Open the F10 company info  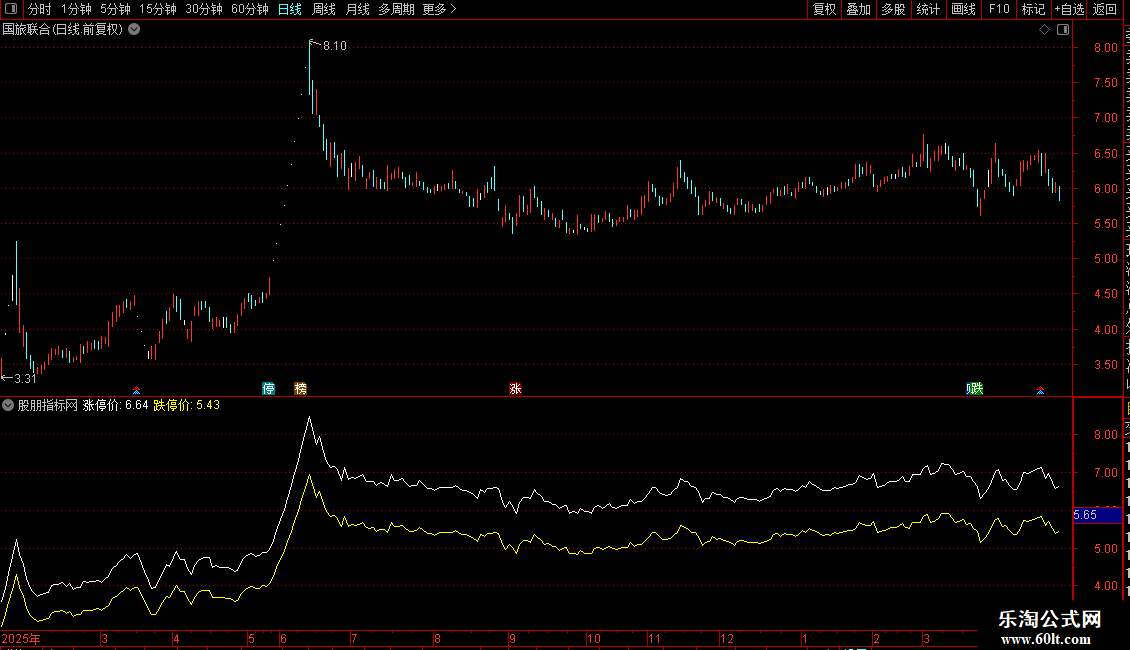(999, 9)
